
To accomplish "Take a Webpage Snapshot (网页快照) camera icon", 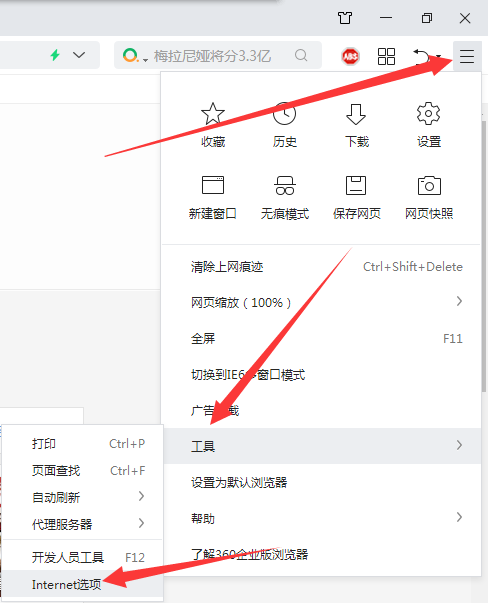I will (x=429, y=185).
